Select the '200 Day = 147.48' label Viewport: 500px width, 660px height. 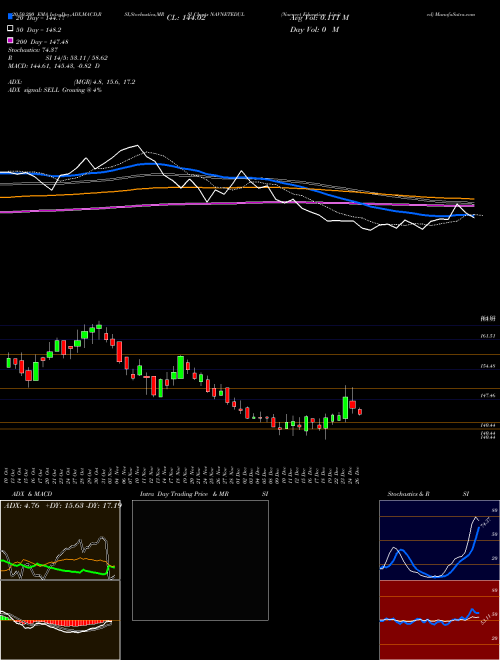tap(42, 42)
